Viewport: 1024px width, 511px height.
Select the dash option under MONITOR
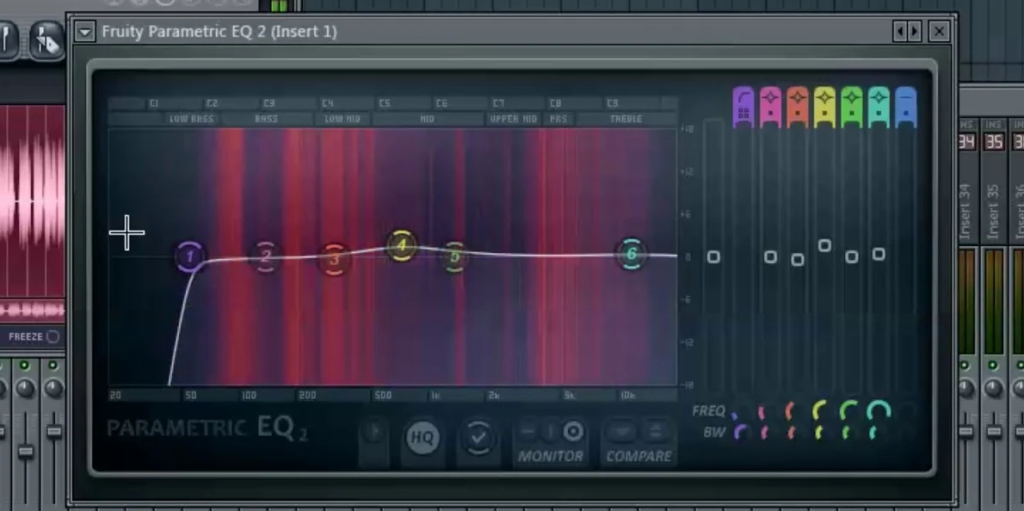point(528,432)
